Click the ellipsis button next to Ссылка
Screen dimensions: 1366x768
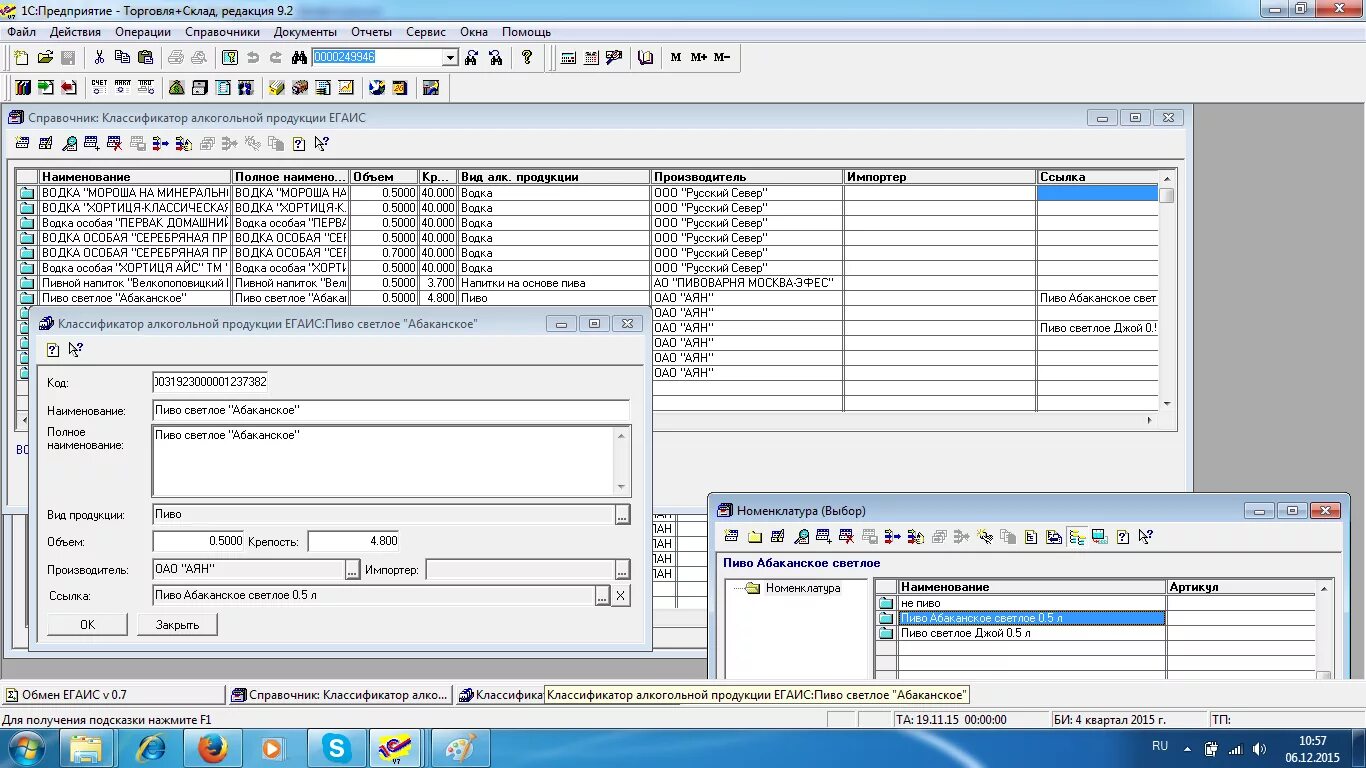(602, 596)
